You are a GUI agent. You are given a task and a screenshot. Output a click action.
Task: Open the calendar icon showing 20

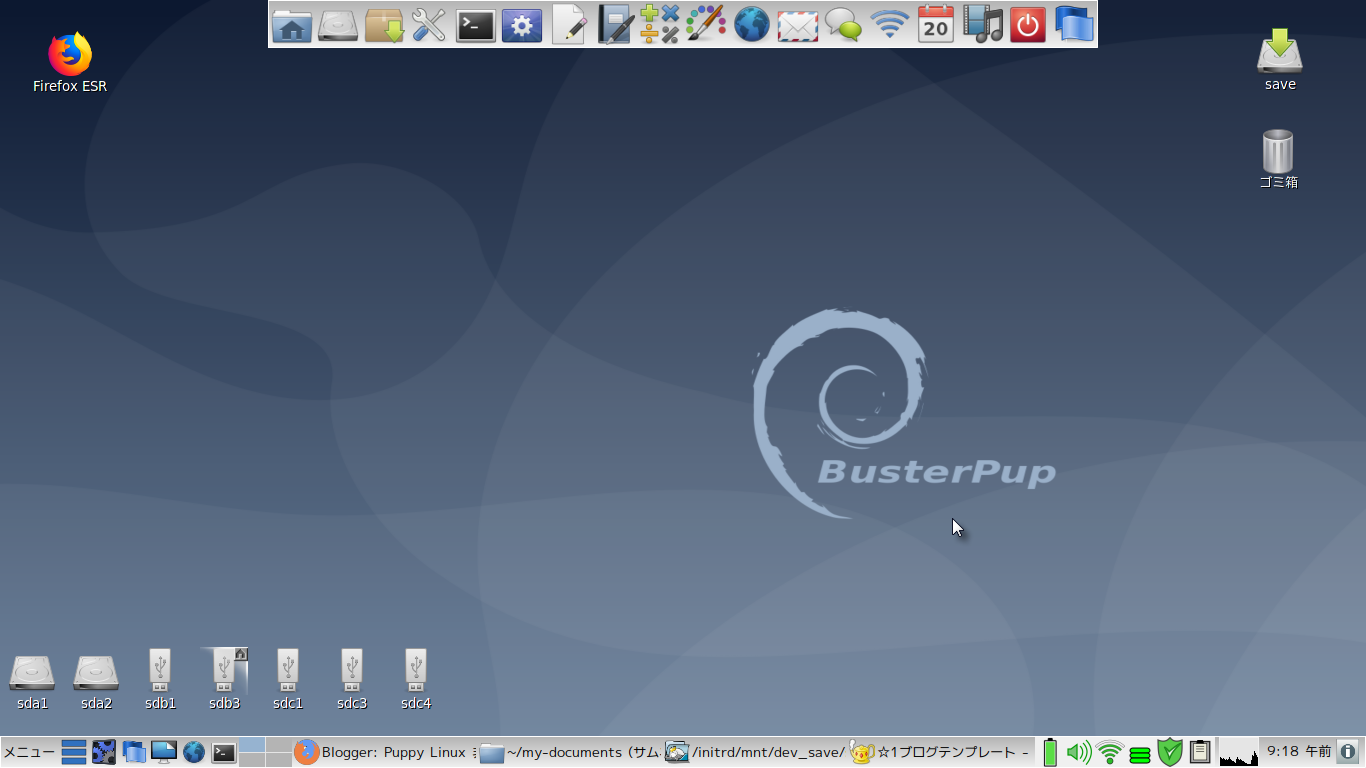click(936, 25)
